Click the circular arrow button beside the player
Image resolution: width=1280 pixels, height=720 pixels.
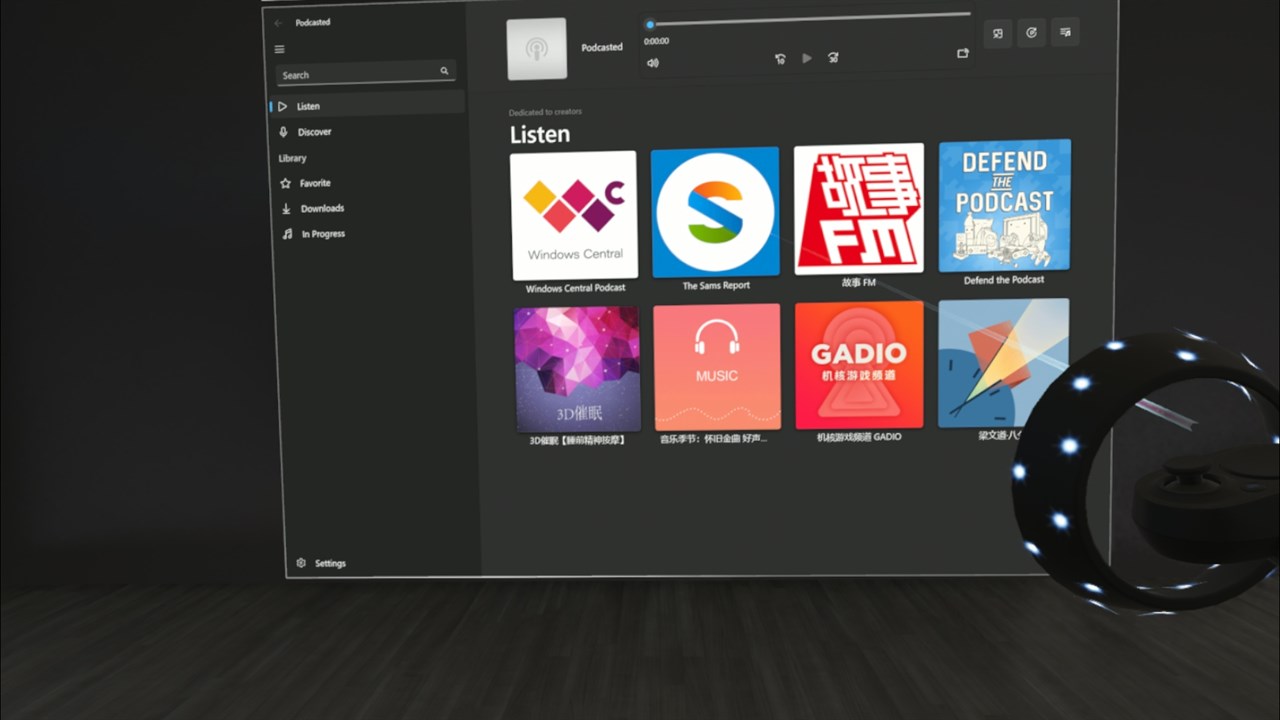[x=1031, y=33]
